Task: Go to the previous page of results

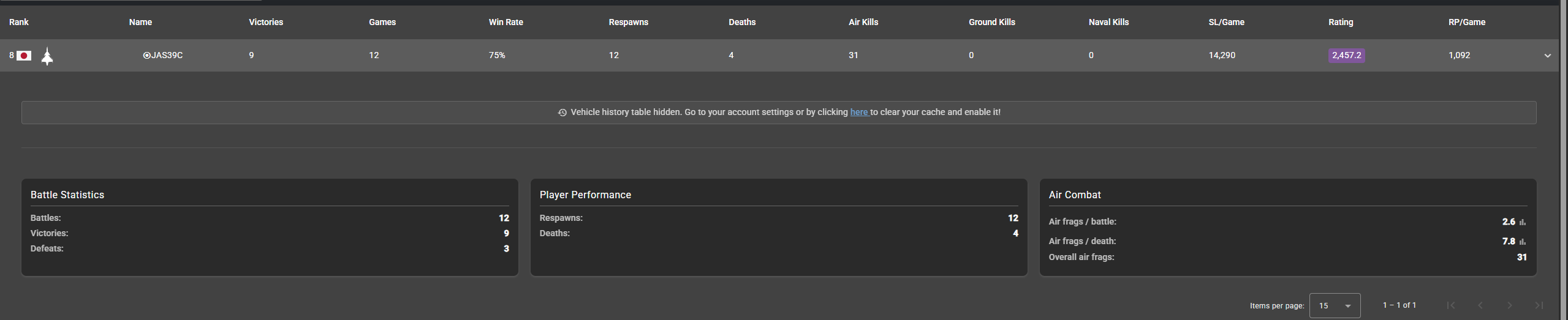Action: coord(1480,305)
